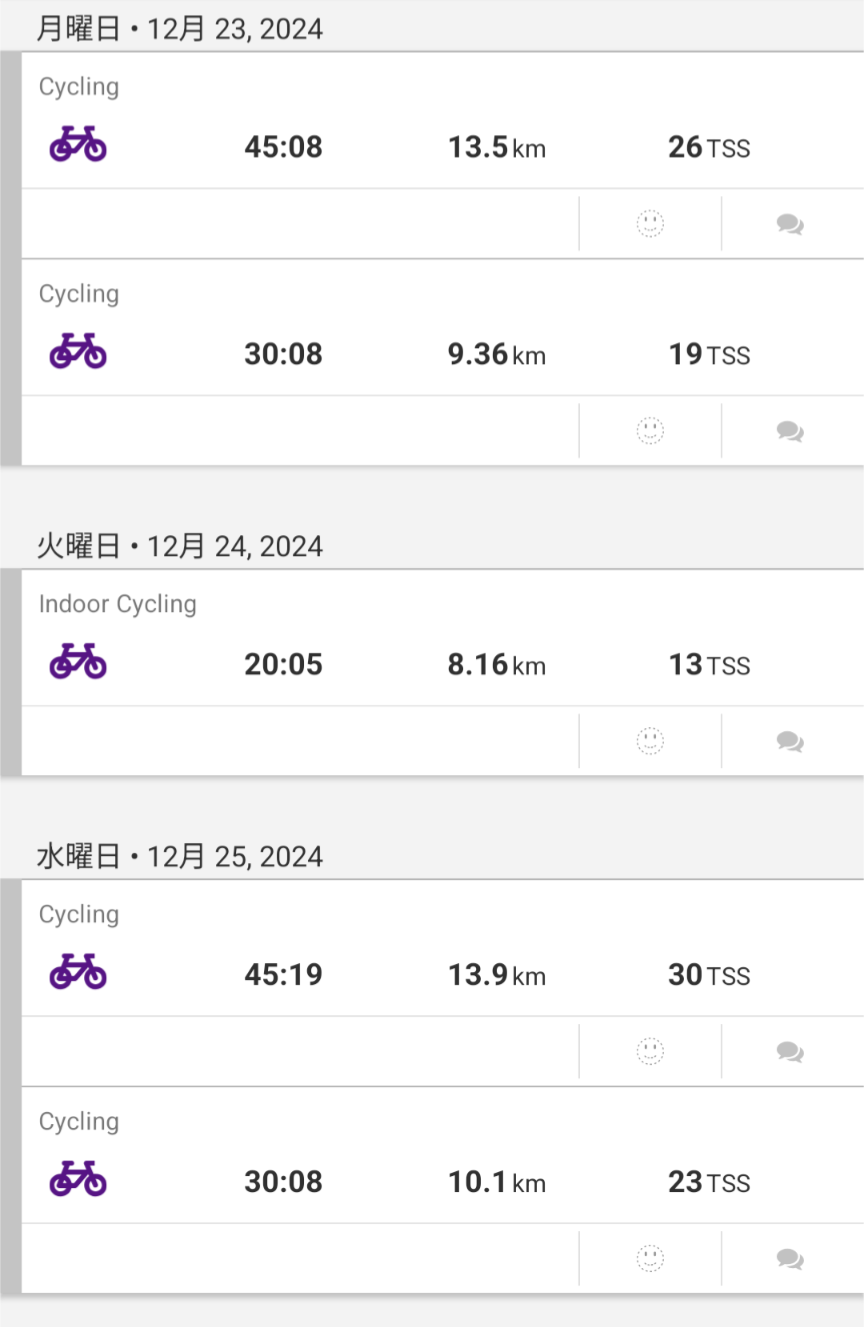Select the 水曜日 12月 25, 2024 date header
Image resolution: width=864 pixels, height=1327 pixels.
[180, 856]
